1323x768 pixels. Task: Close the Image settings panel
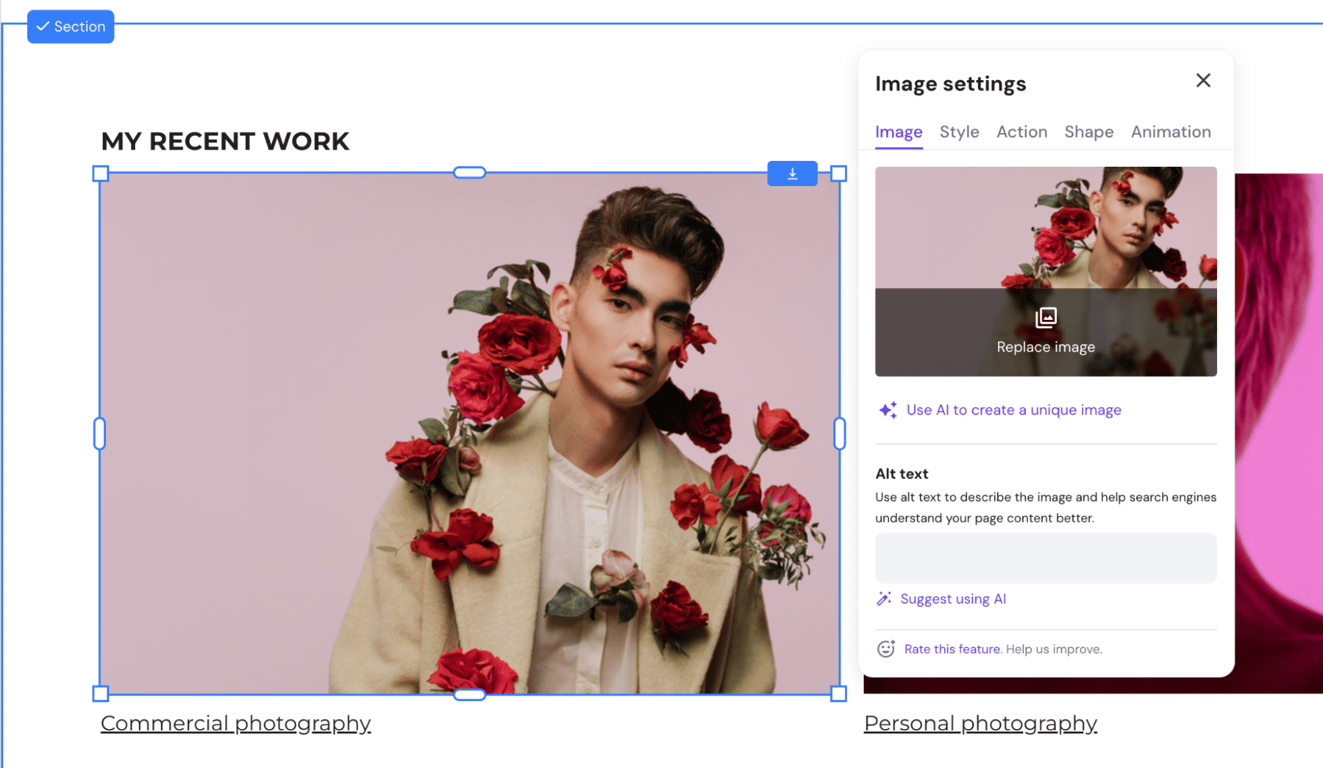coord(1203,80)
